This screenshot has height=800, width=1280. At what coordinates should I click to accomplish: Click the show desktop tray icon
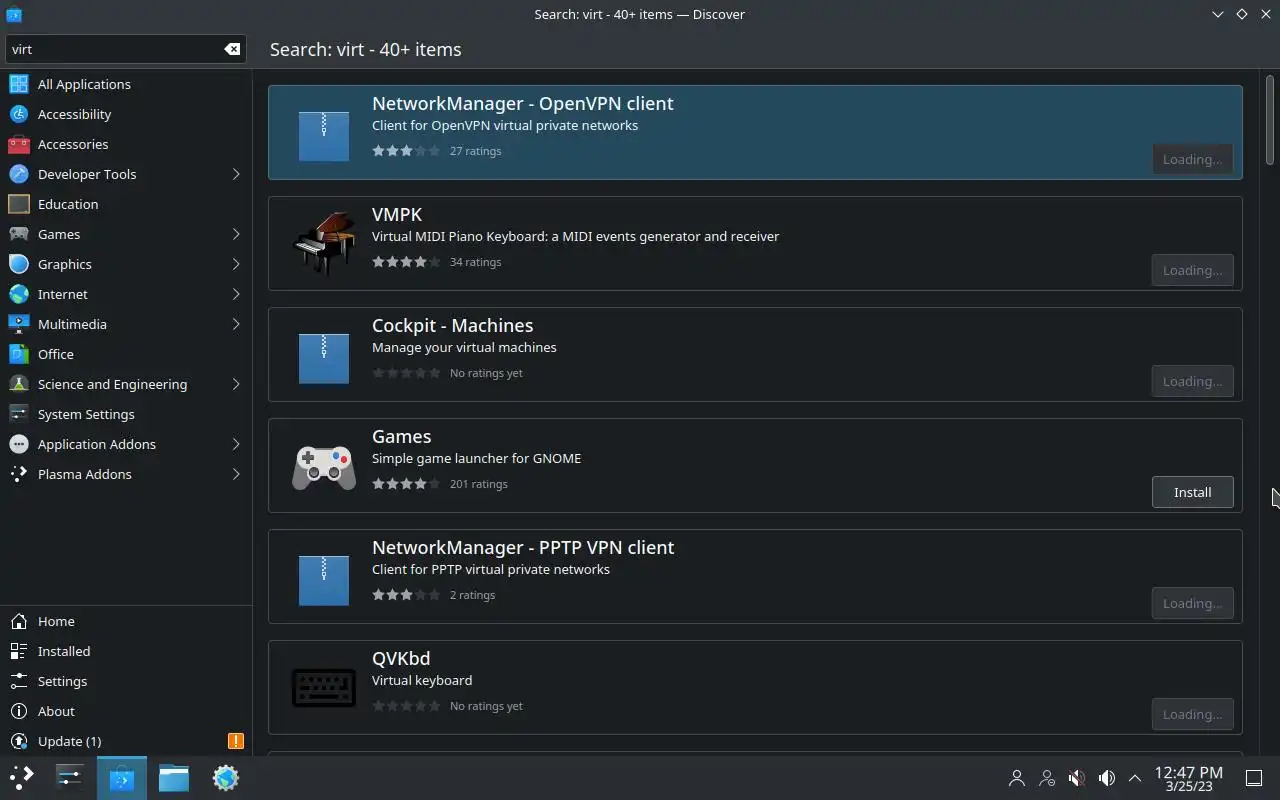[1254, 778]
